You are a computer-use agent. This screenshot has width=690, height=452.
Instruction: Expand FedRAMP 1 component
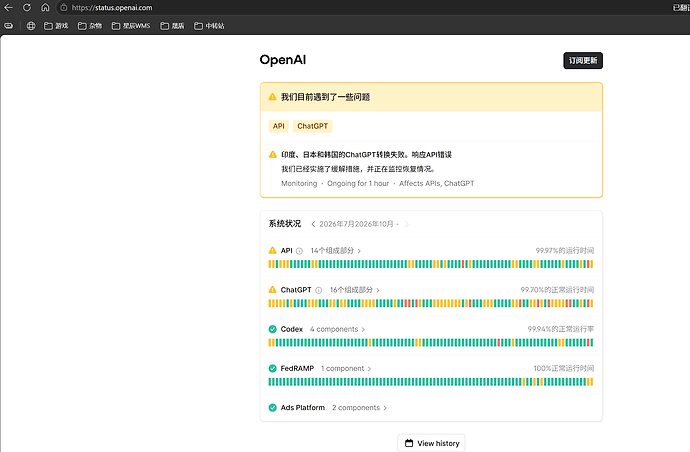point(346,368)
